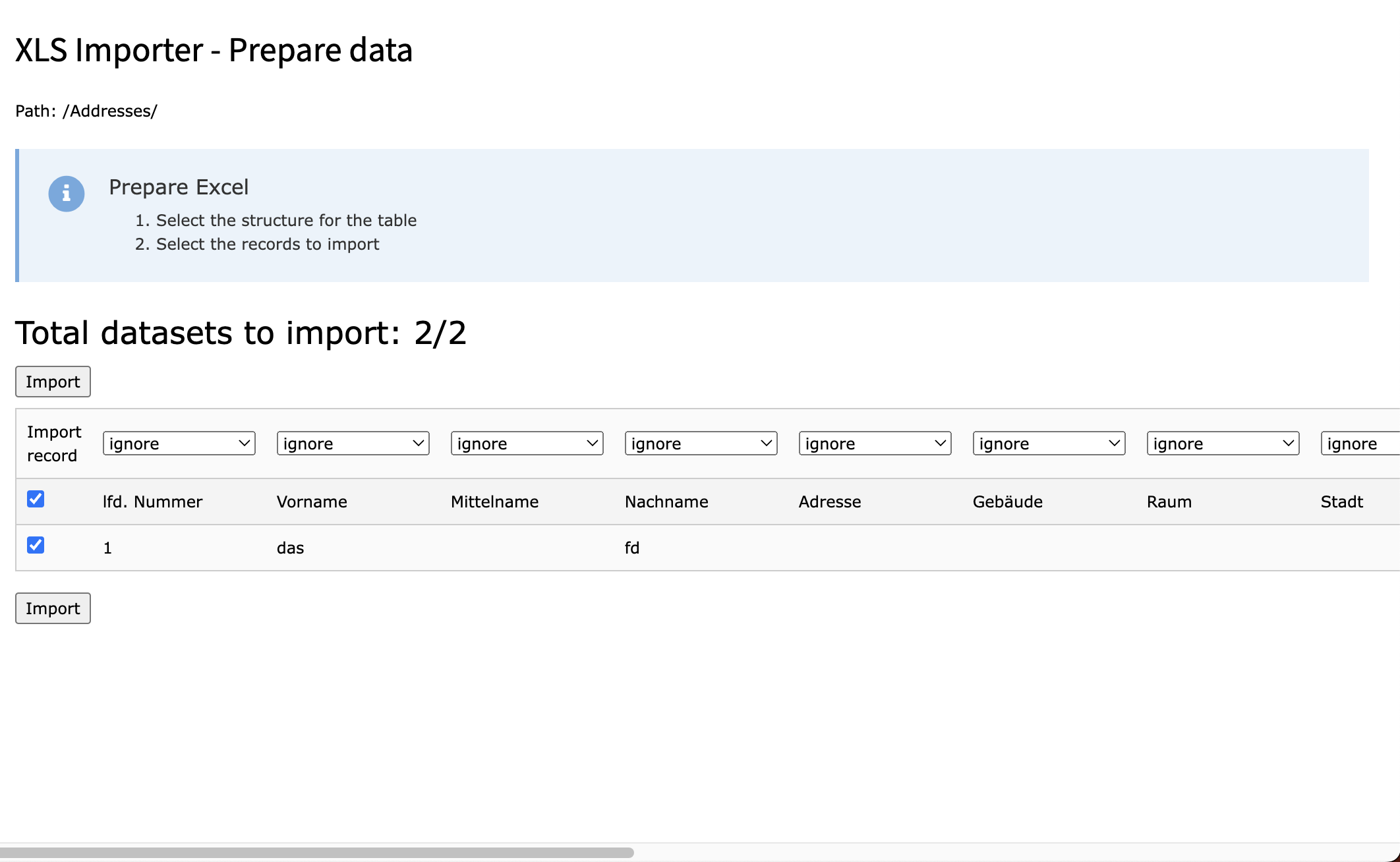The image size is (1400, 862).
Task: Click the 'das' cell in the Vorname column
Action: click(290, 548)
